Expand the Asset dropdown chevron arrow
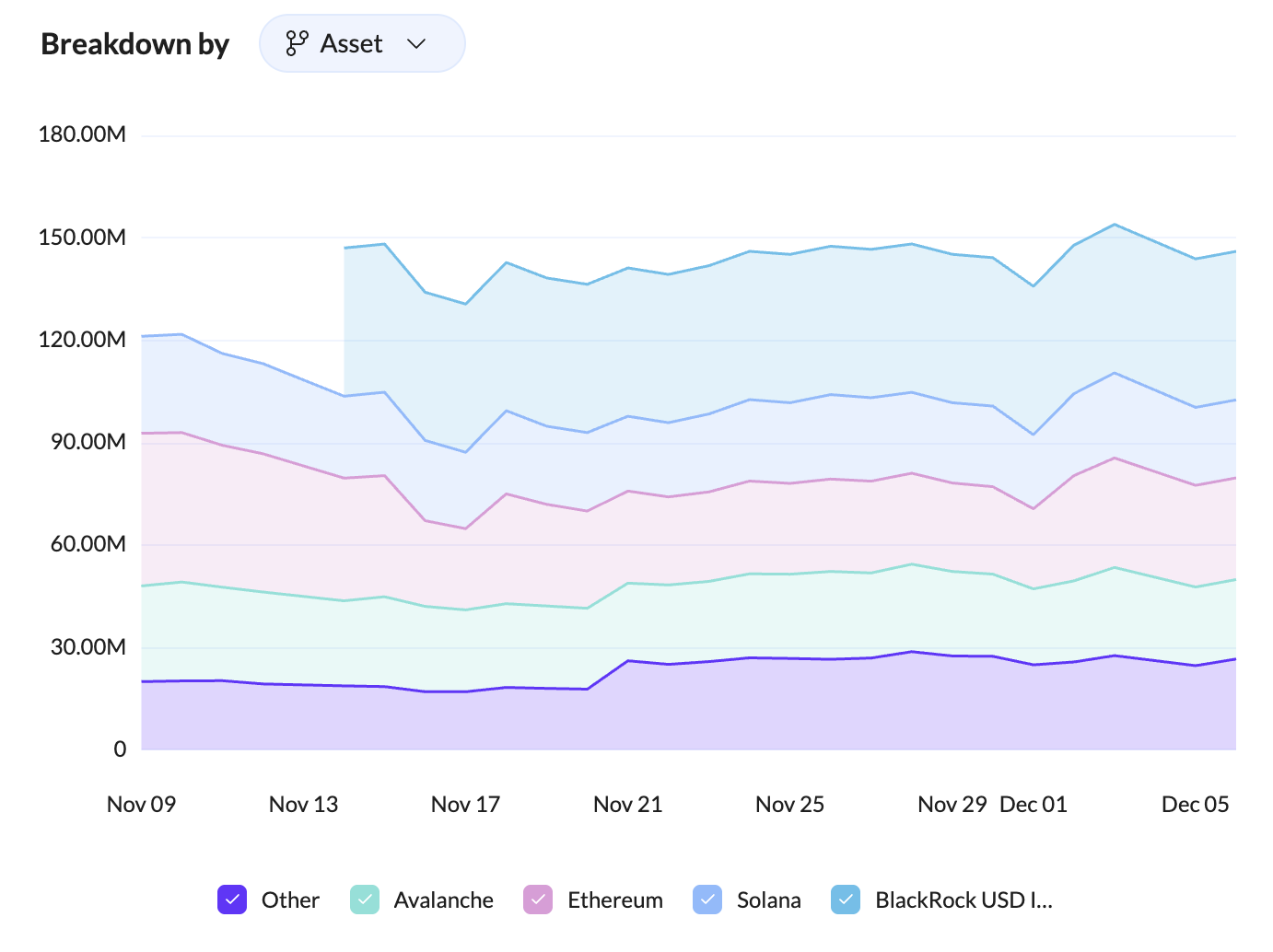This screenshot has height=952, width=1273. pyautogui.click(x=416, y=43)
